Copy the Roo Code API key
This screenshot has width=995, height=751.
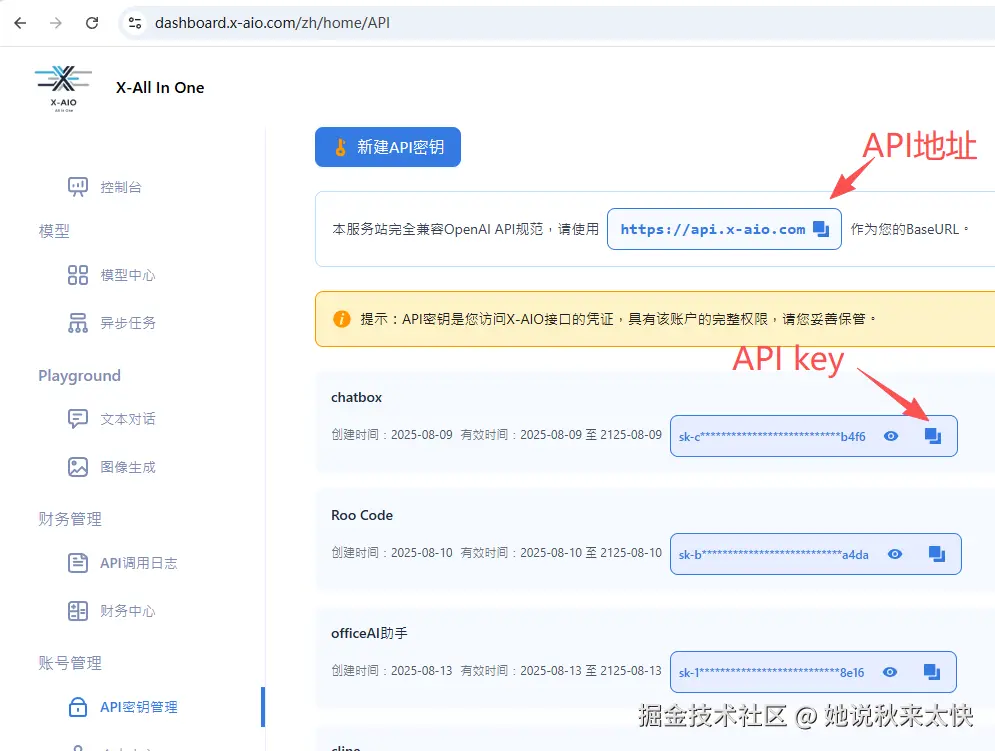(937, 554)
